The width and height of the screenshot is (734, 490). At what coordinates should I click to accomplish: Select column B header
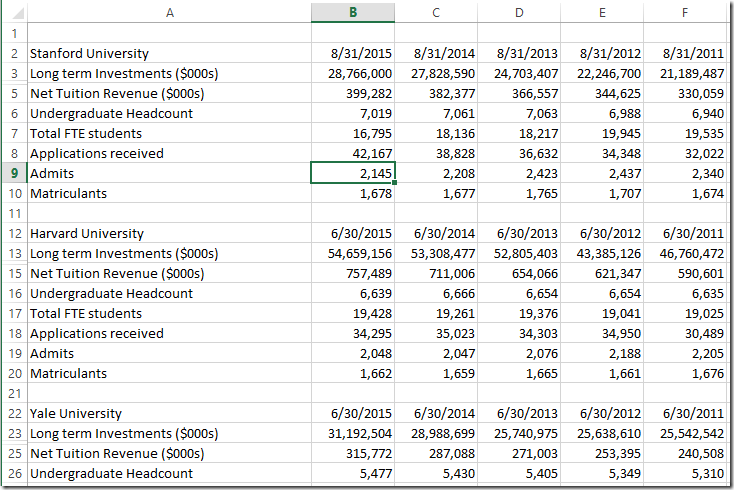point(353,12)
